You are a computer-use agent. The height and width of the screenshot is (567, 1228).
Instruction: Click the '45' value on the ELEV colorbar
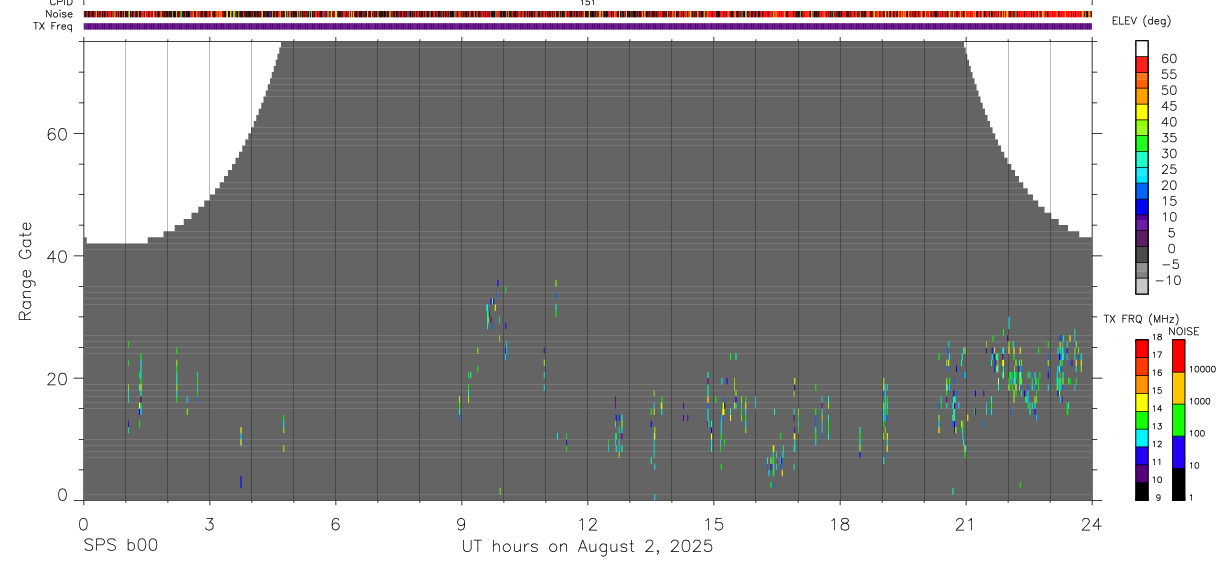coord(1168,106)
